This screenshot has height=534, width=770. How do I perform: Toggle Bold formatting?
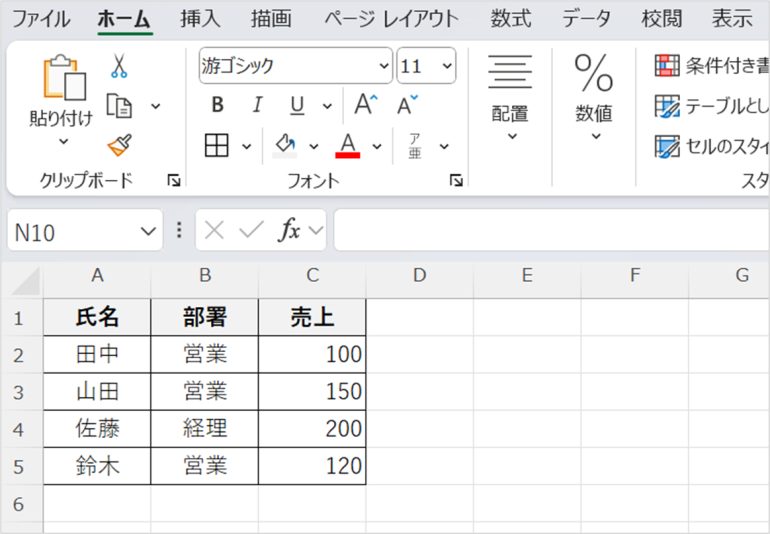(x=217, y=105)
